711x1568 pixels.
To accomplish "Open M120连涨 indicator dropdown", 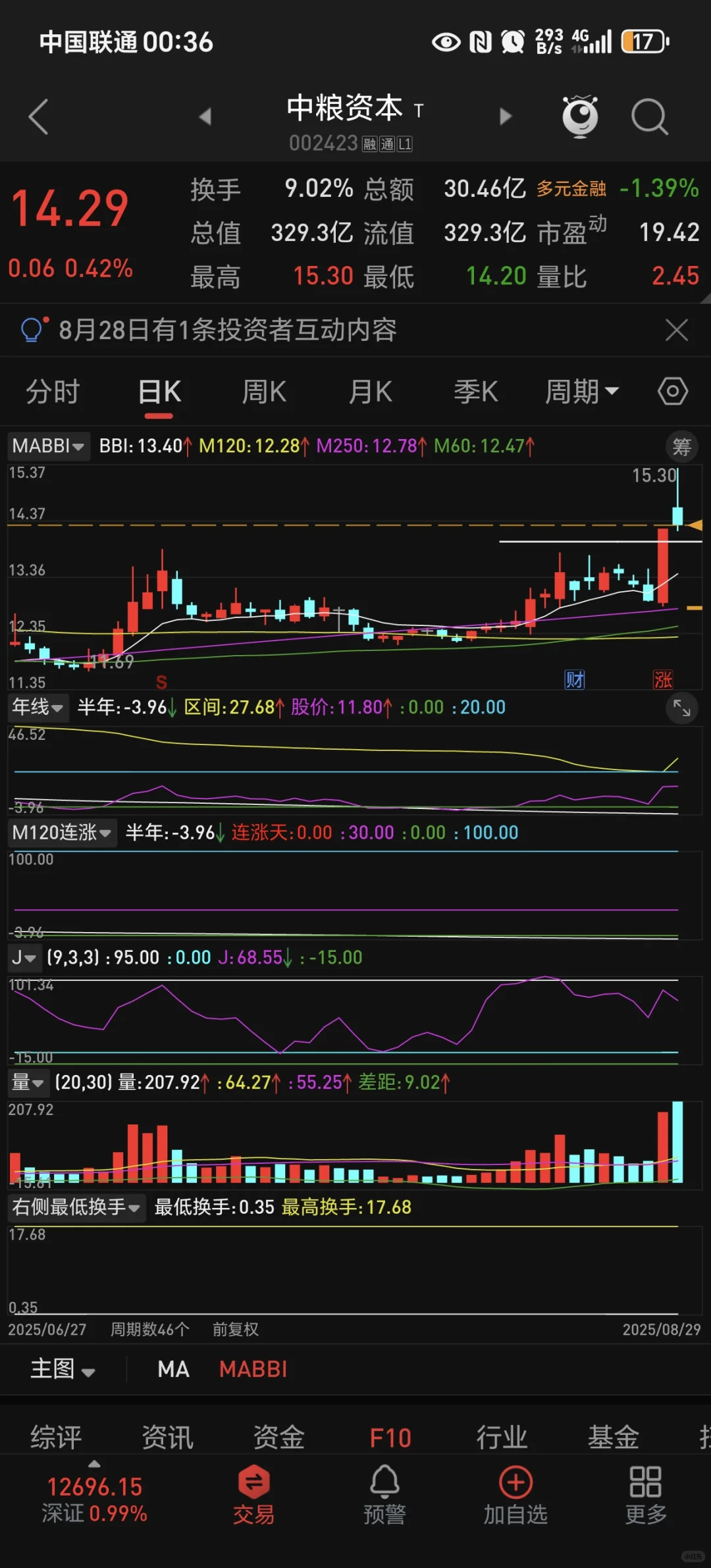I will point(62,833).
